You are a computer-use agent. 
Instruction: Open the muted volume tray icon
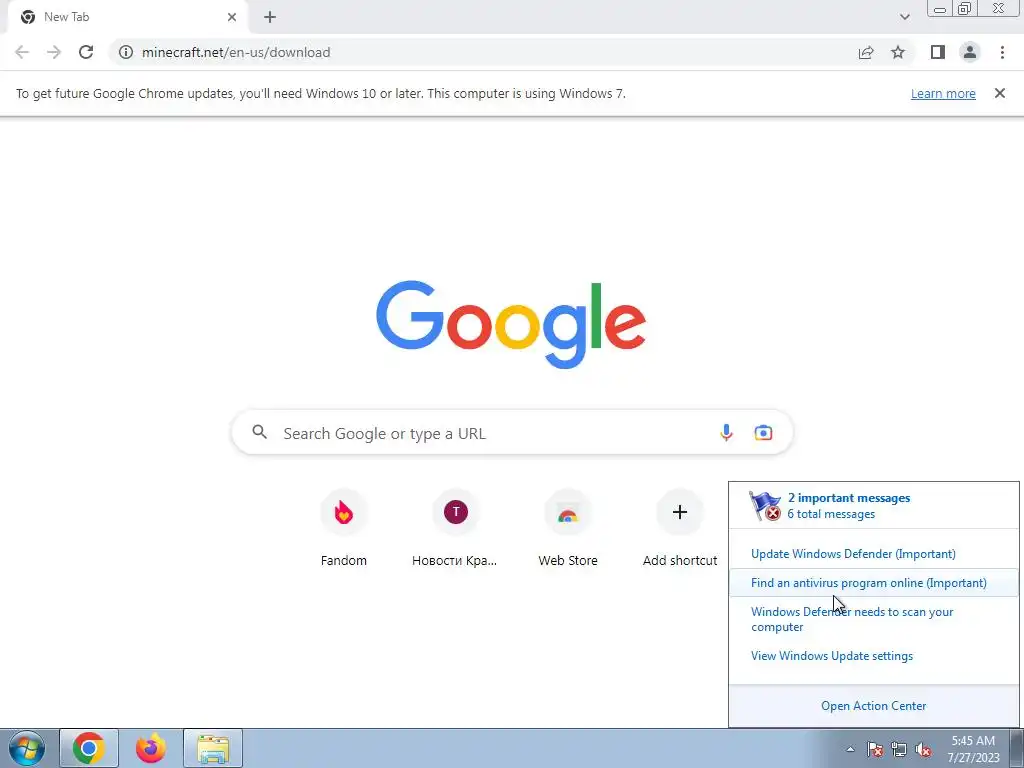coord(923,749)
